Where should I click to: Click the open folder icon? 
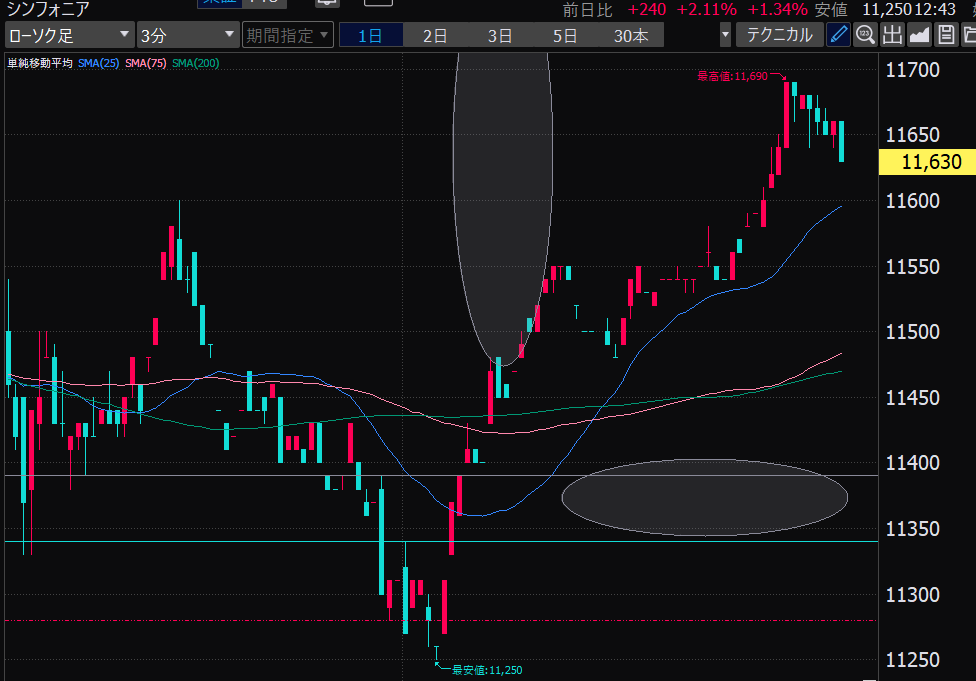tap(969, 35)
